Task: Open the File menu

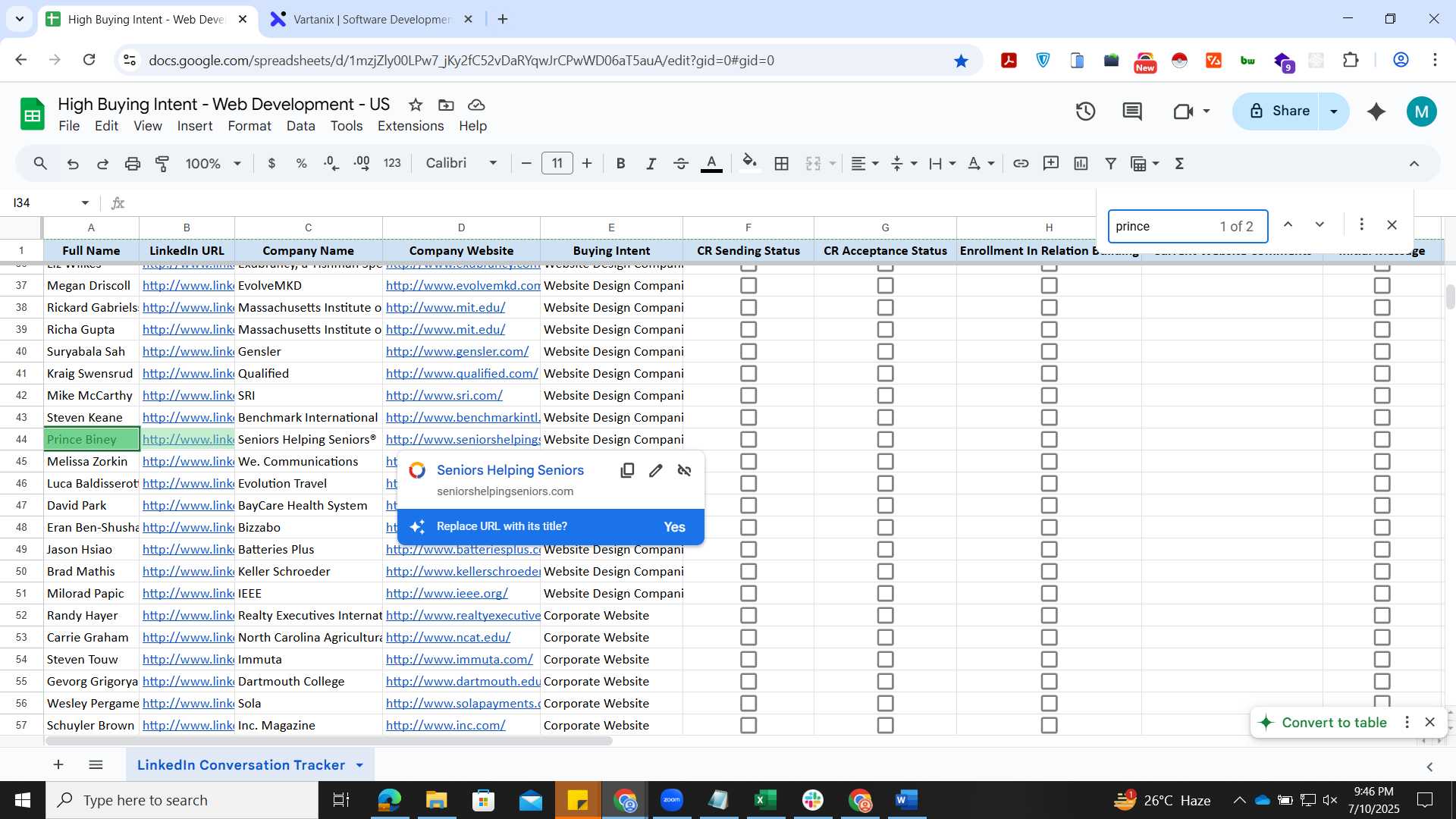Action: pos(69,126)
